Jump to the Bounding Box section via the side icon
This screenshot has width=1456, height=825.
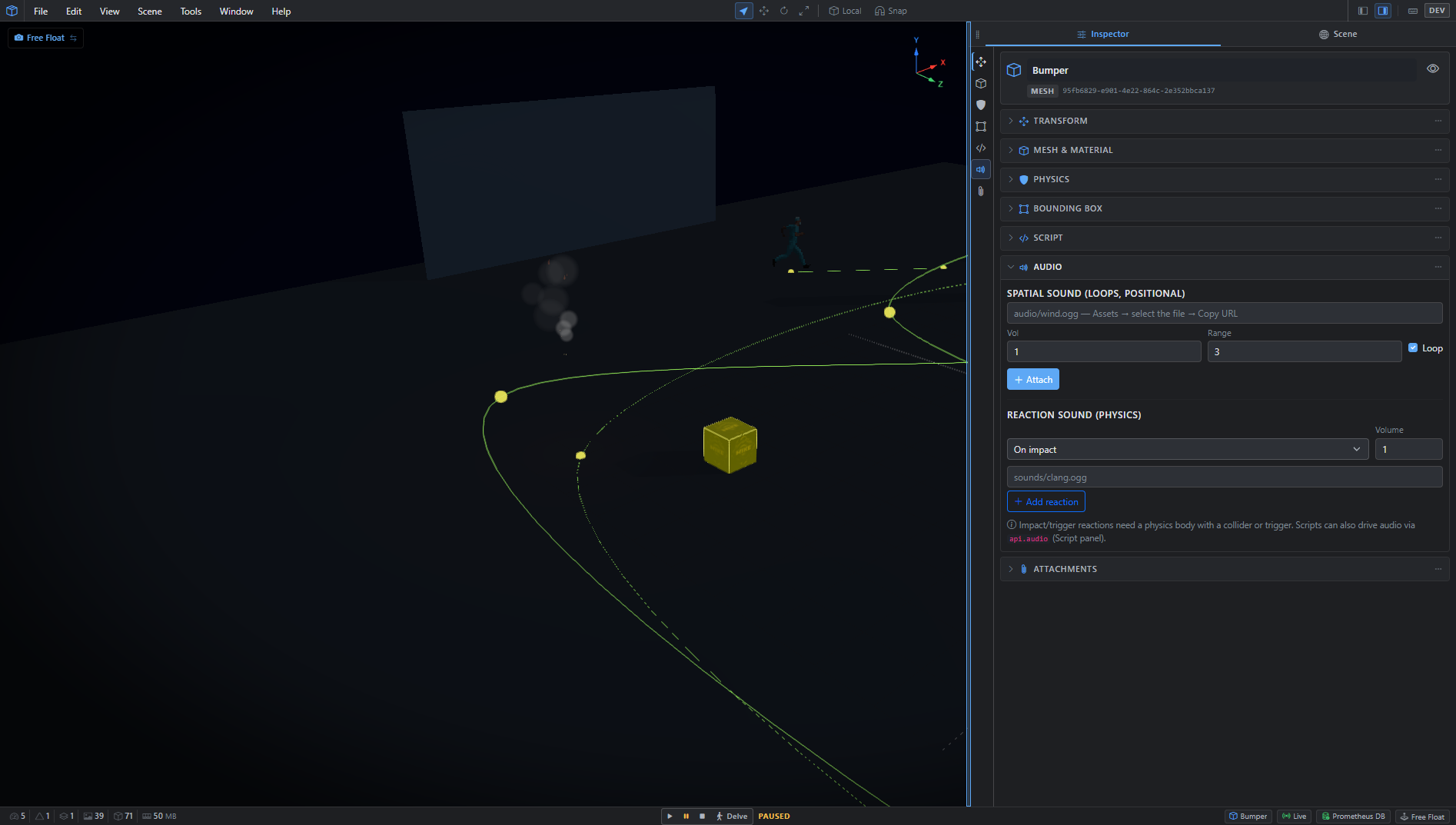coord(981,126)
